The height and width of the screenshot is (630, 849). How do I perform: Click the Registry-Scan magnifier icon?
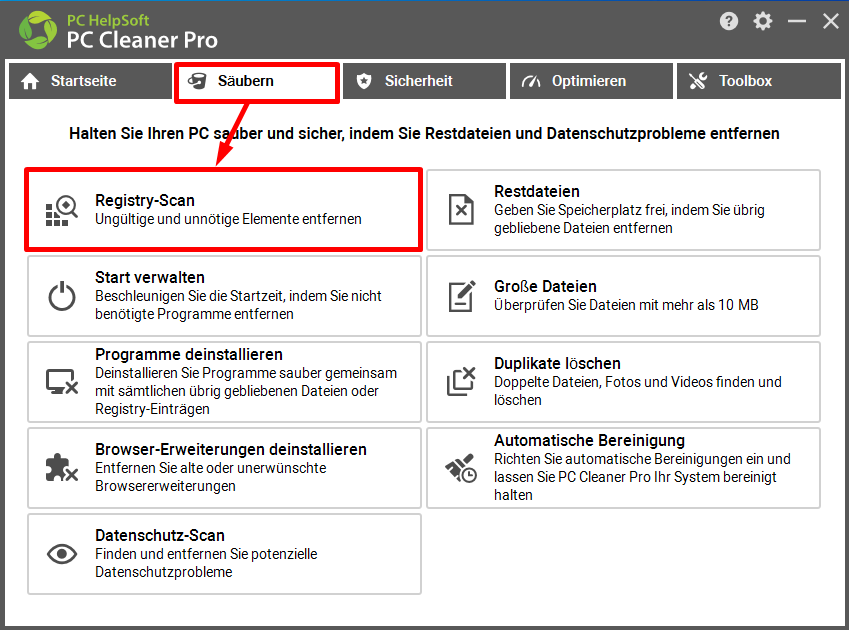62,210
